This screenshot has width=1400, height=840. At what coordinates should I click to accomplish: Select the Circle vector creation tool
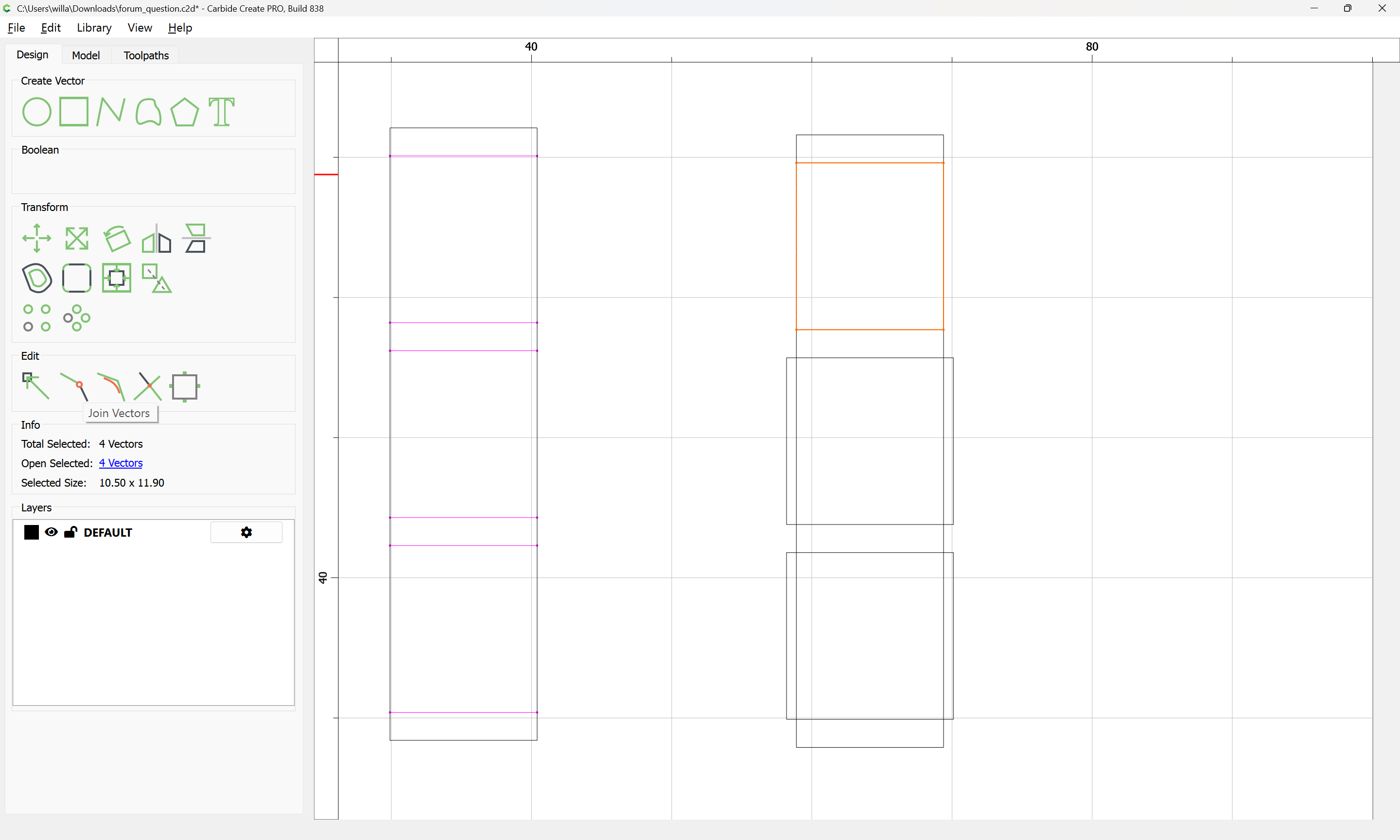click(37, 111)
